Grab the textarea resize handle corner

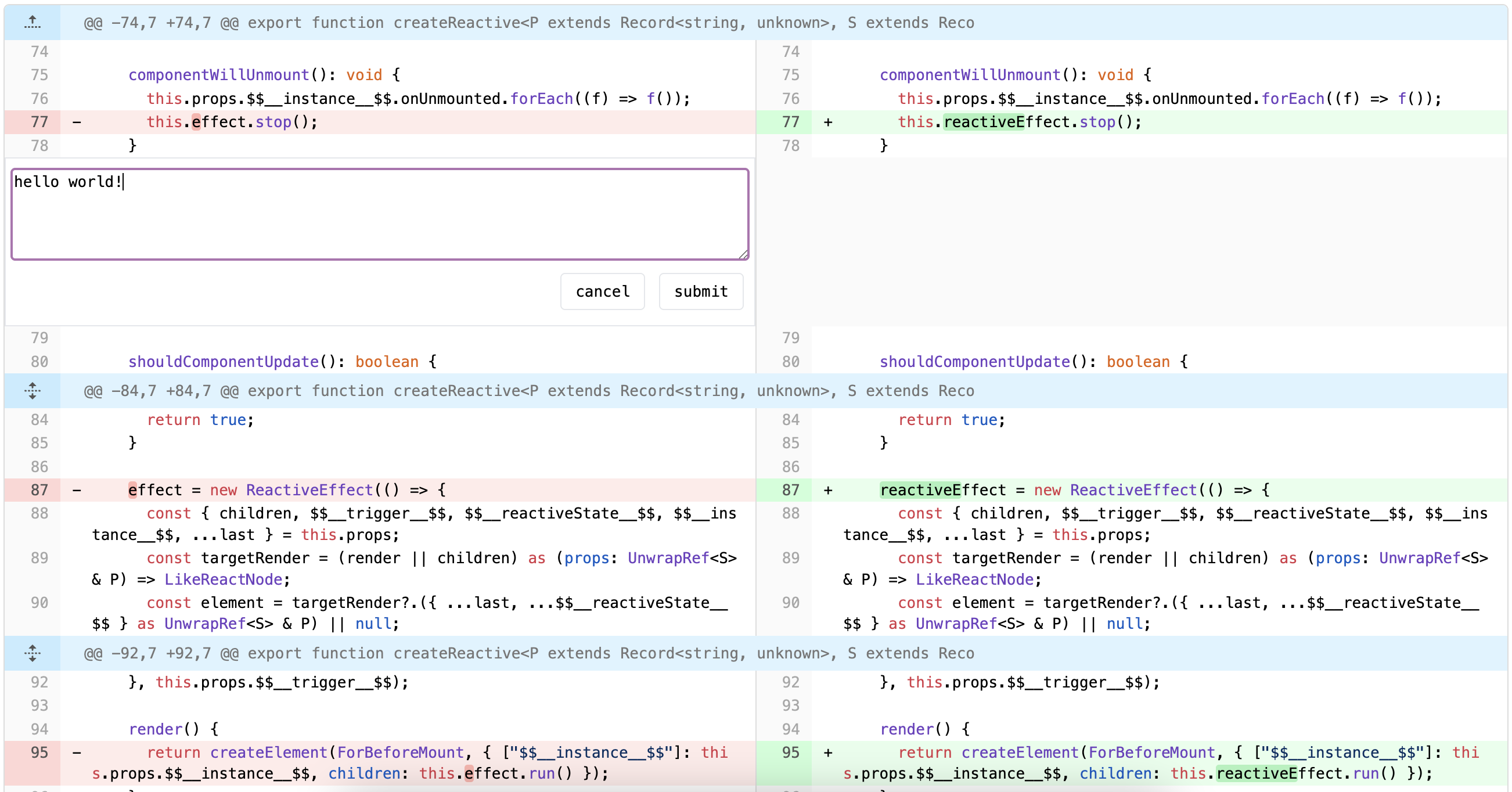click(x=743, y=254)
